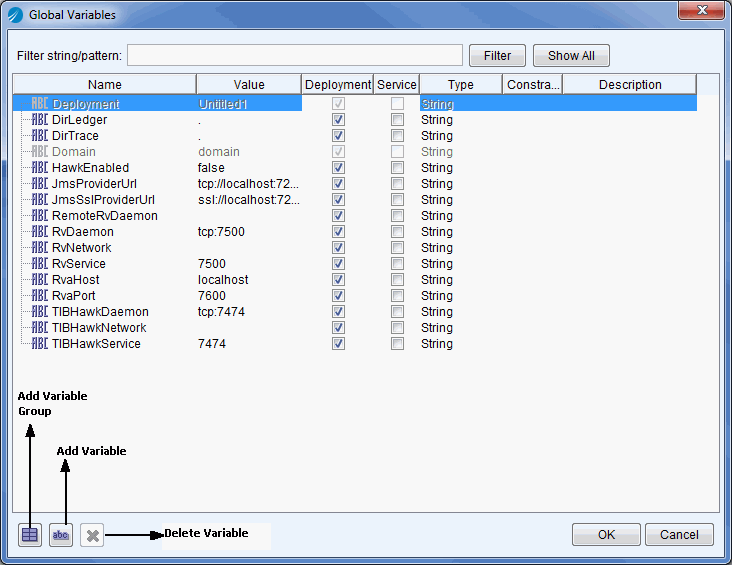The height and width of the screenshot is (565, 732).
Task: Uncheck Deployment checkbox for TIBHawkService
Action: coord(338,344)
